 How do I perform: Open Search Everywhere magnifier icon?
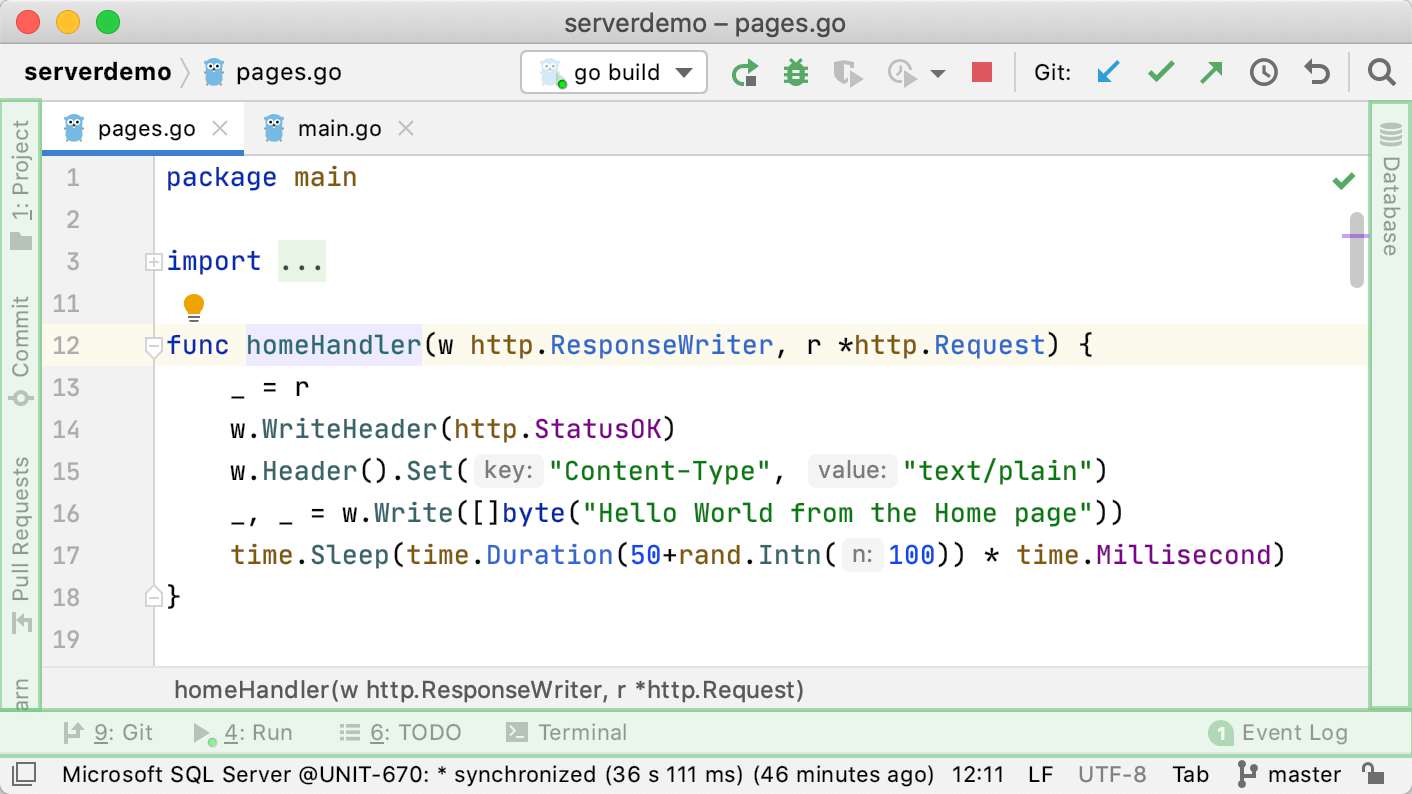[1381, 73]
